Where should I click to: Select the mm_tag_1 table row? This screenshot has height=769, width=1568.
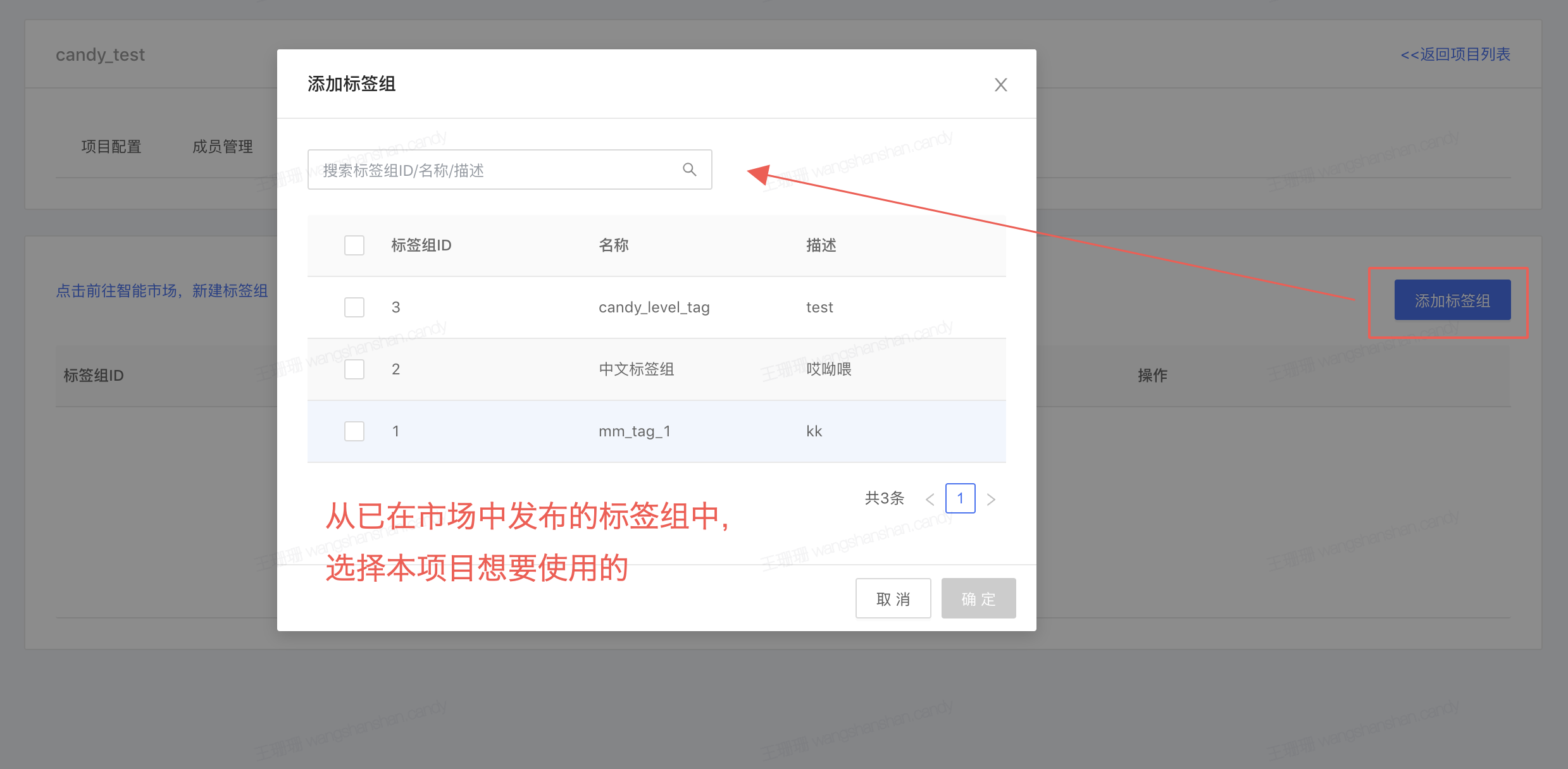click(656, 431)
